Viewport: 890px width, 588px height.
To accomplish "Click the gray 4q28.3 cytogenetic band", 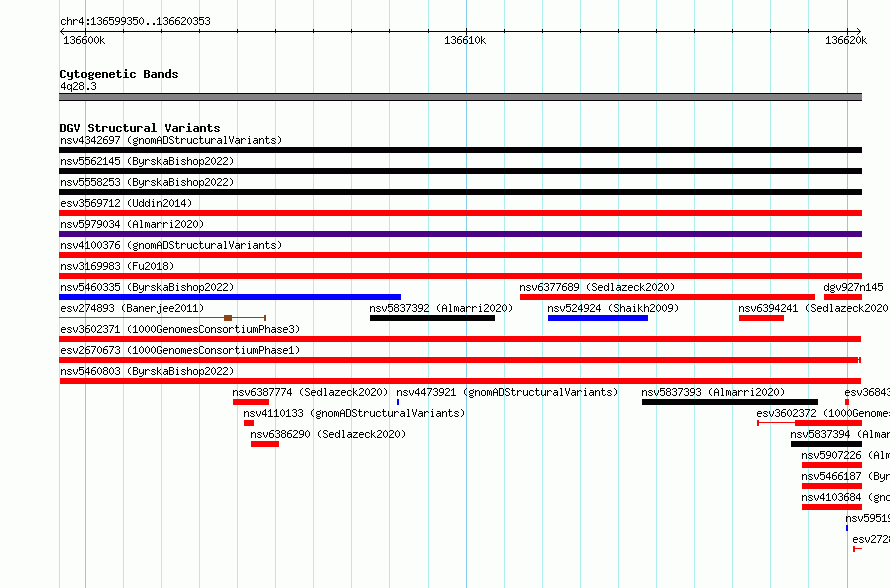I will [x=460, y=97].
